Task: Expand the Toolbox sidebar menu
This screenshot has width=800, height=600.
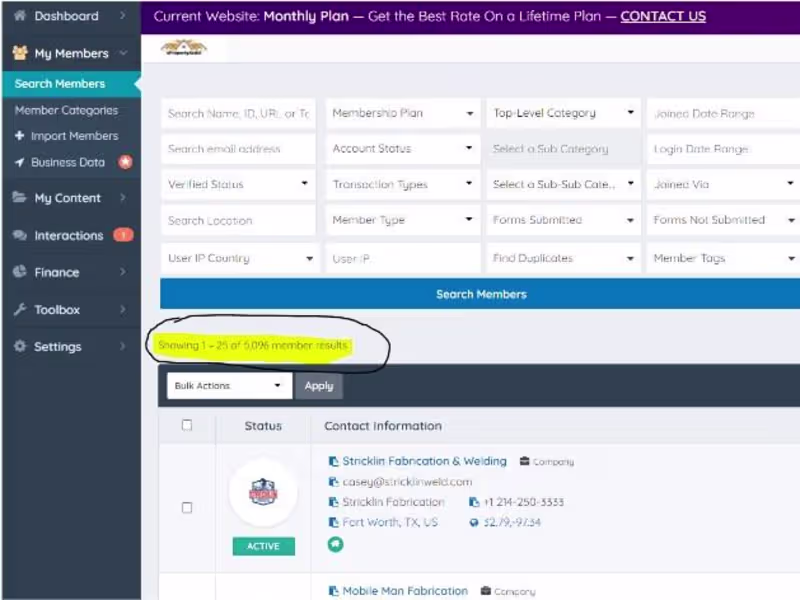Action: (71, 310)
